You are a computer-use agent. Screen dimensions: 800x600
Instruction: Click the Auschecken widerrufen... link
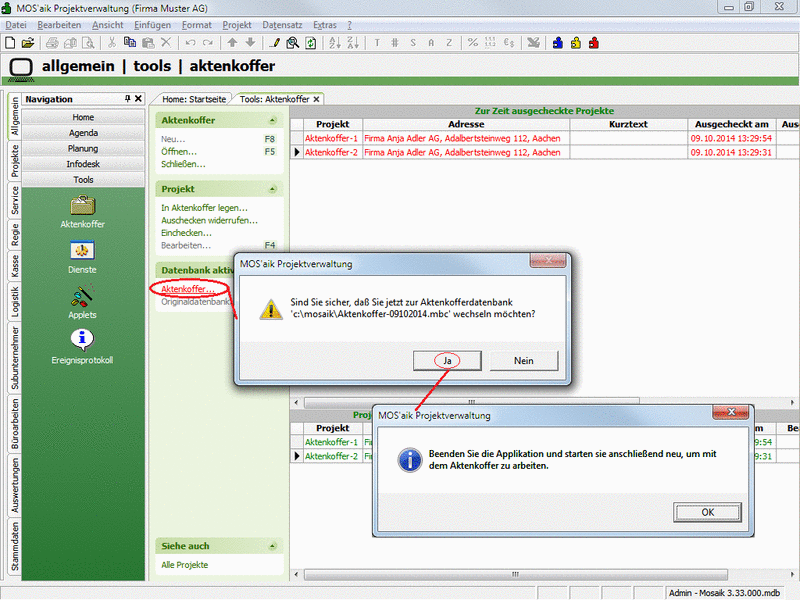209,220
